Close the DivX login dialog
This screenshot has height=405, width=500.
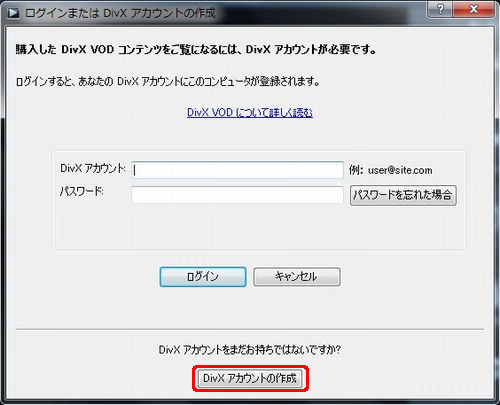pos(474,9)
